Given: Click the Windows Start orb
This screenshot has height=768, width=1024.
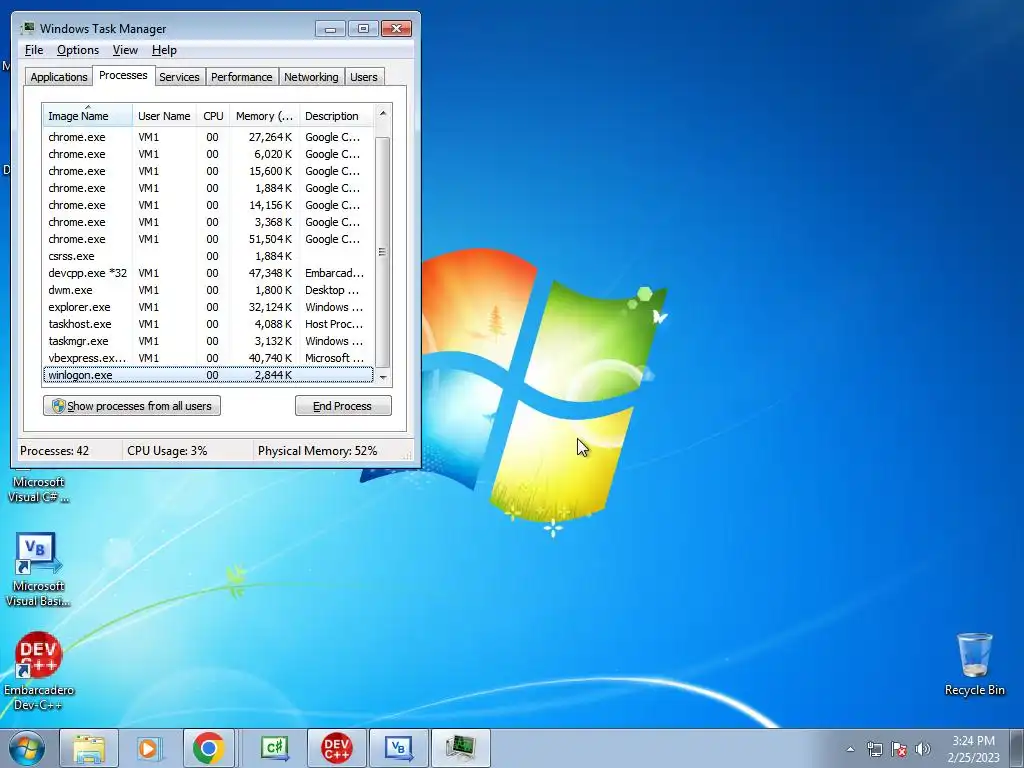Looking at the screenshot, I should 27,748.
